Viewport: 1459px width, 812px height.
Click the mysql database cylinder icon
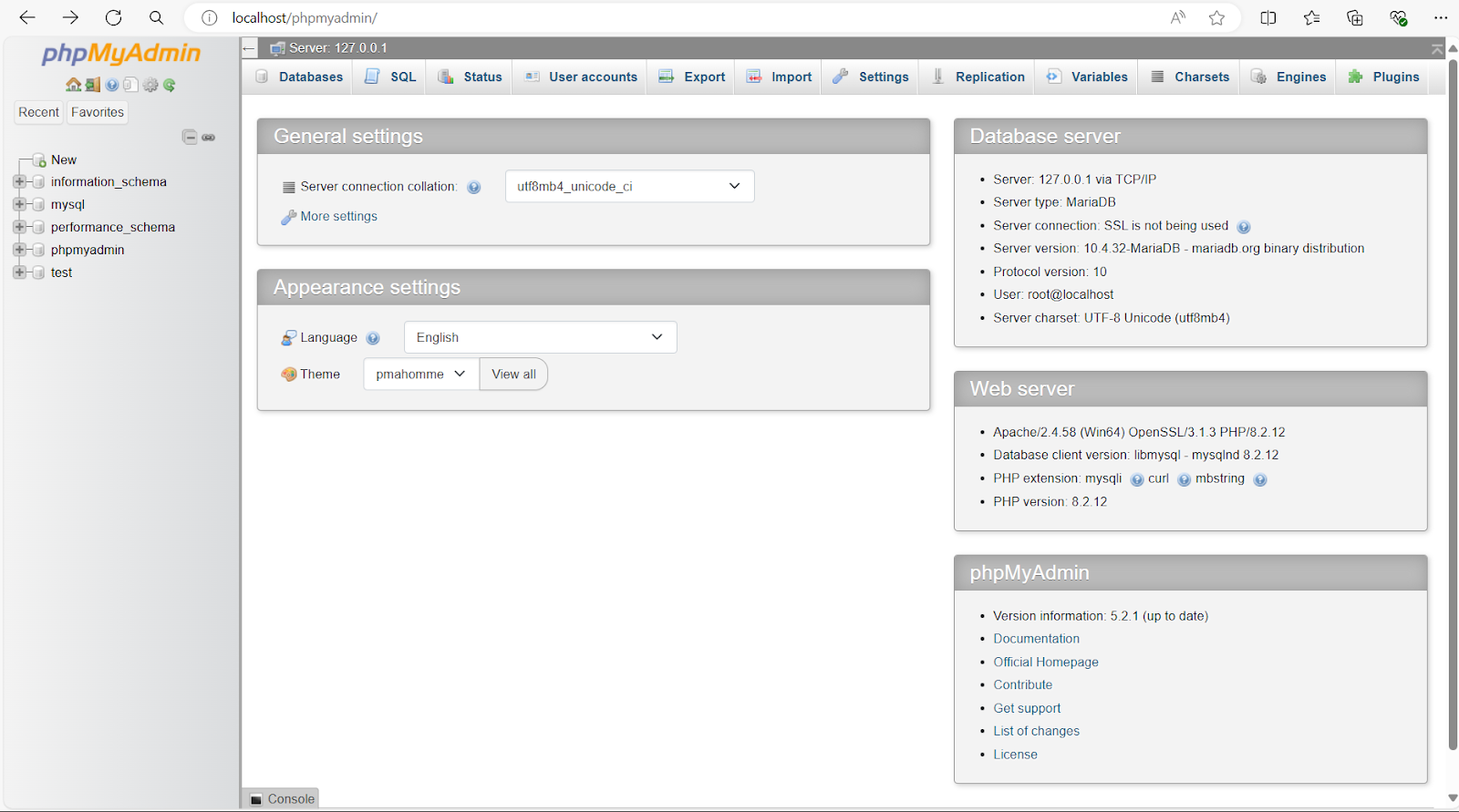click(38, 205)
